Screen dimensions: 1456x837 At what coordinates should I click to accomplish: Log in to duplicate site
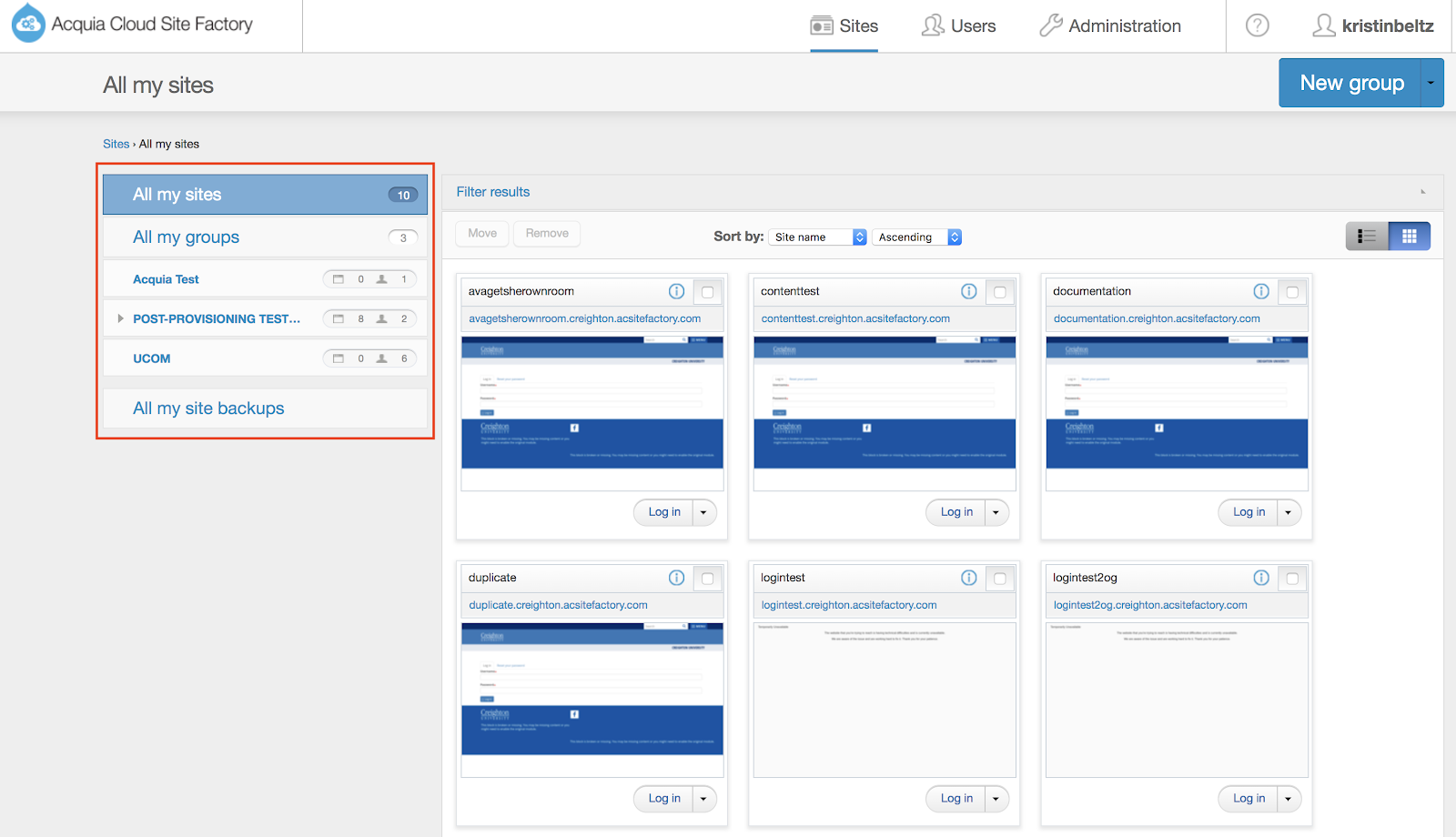[664, 799]
